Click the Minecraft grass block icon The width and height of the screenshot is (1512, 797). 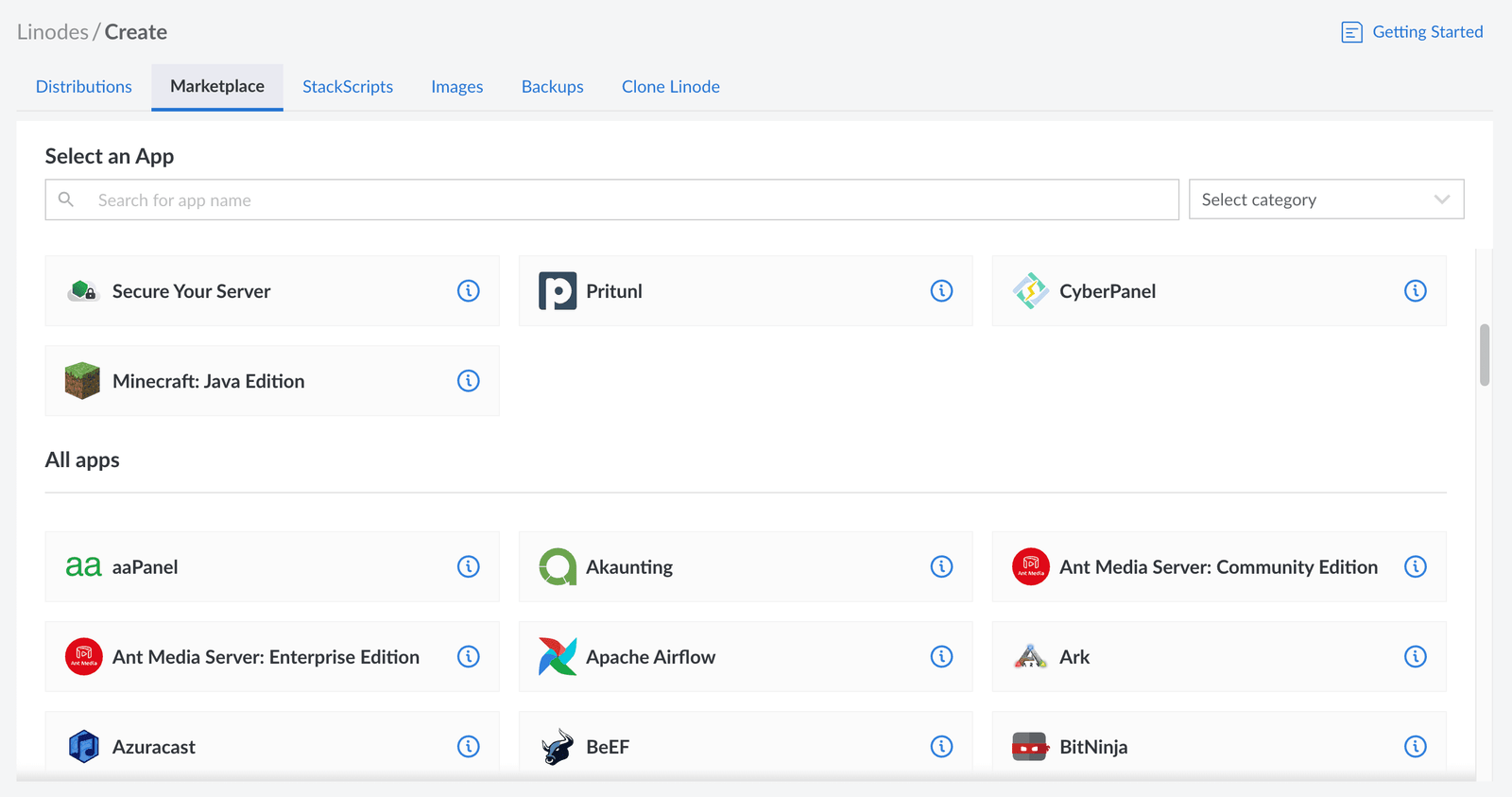(x=83, y=381)
